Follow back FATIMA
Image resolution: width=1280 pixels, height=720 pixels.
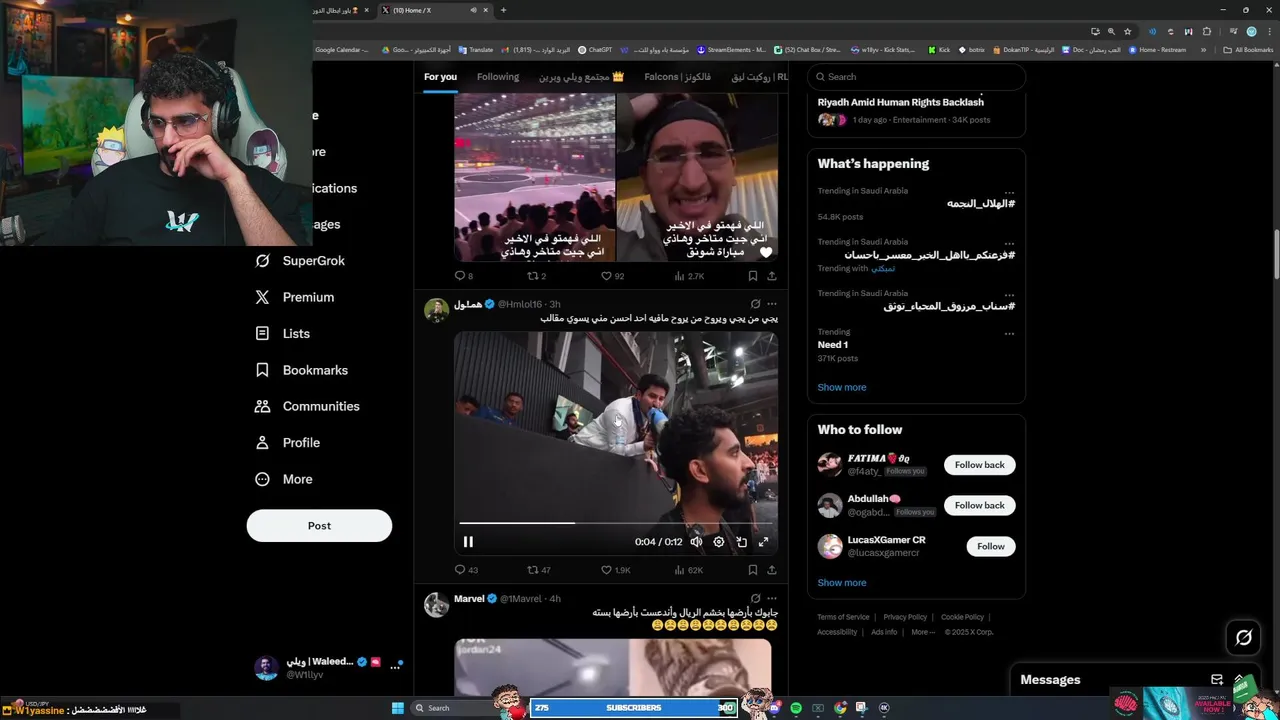(979, 465)
